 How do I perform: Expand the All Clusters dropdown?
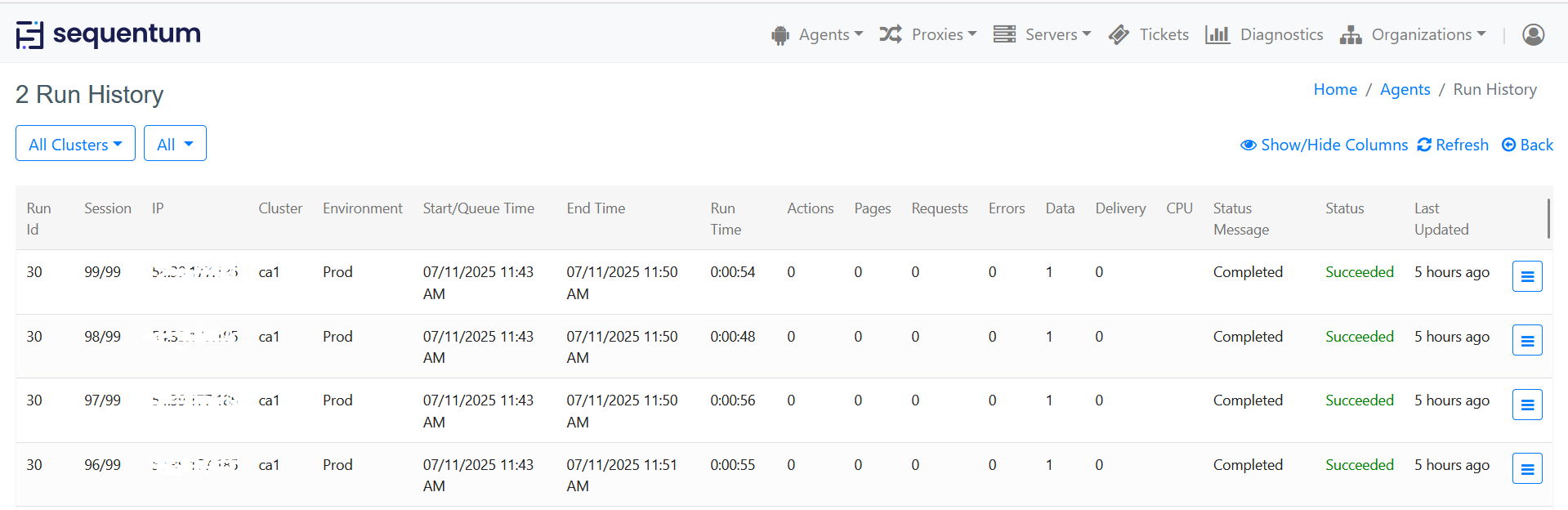coord(75,144)
